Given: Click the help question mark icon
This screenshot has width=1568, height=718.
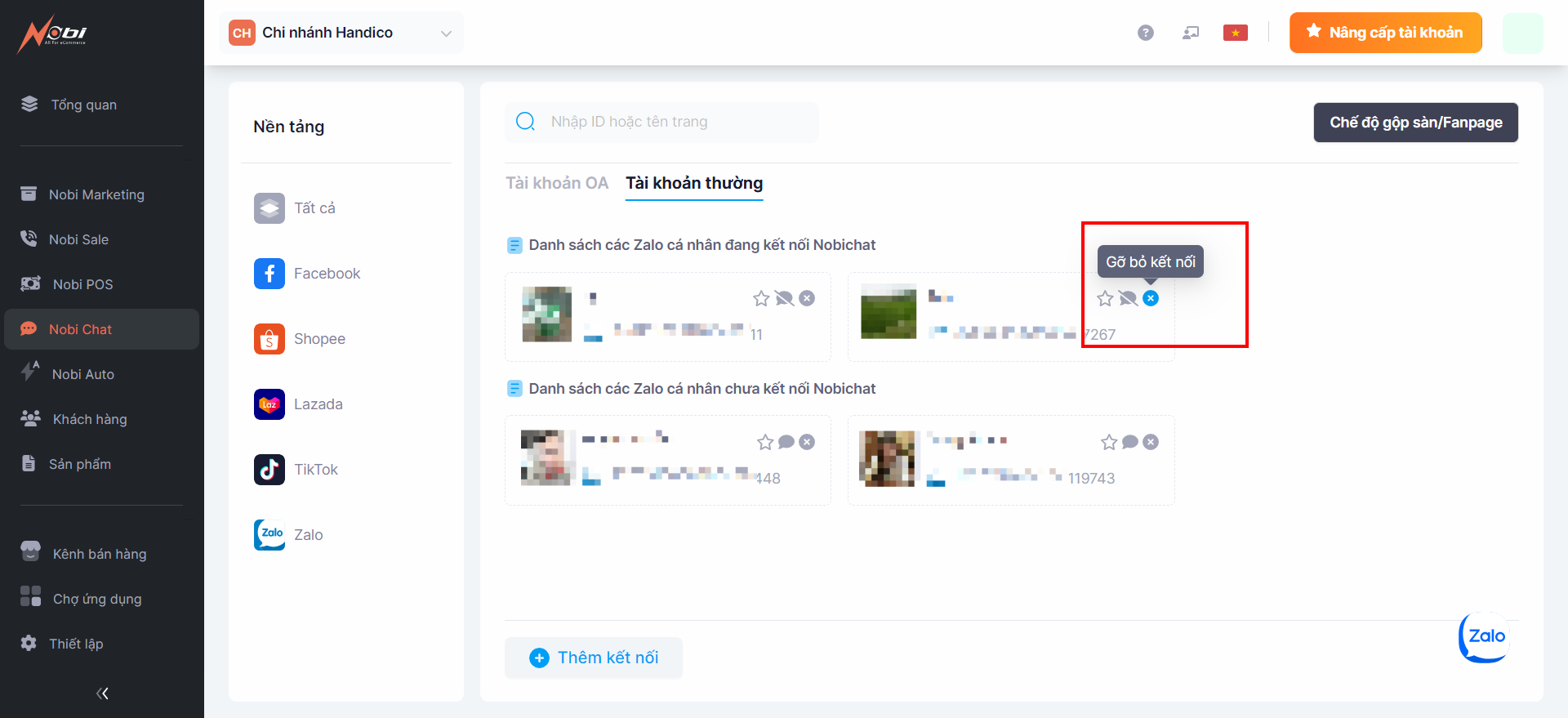Looking at the screenshot, I should (x=1145, y=33).
